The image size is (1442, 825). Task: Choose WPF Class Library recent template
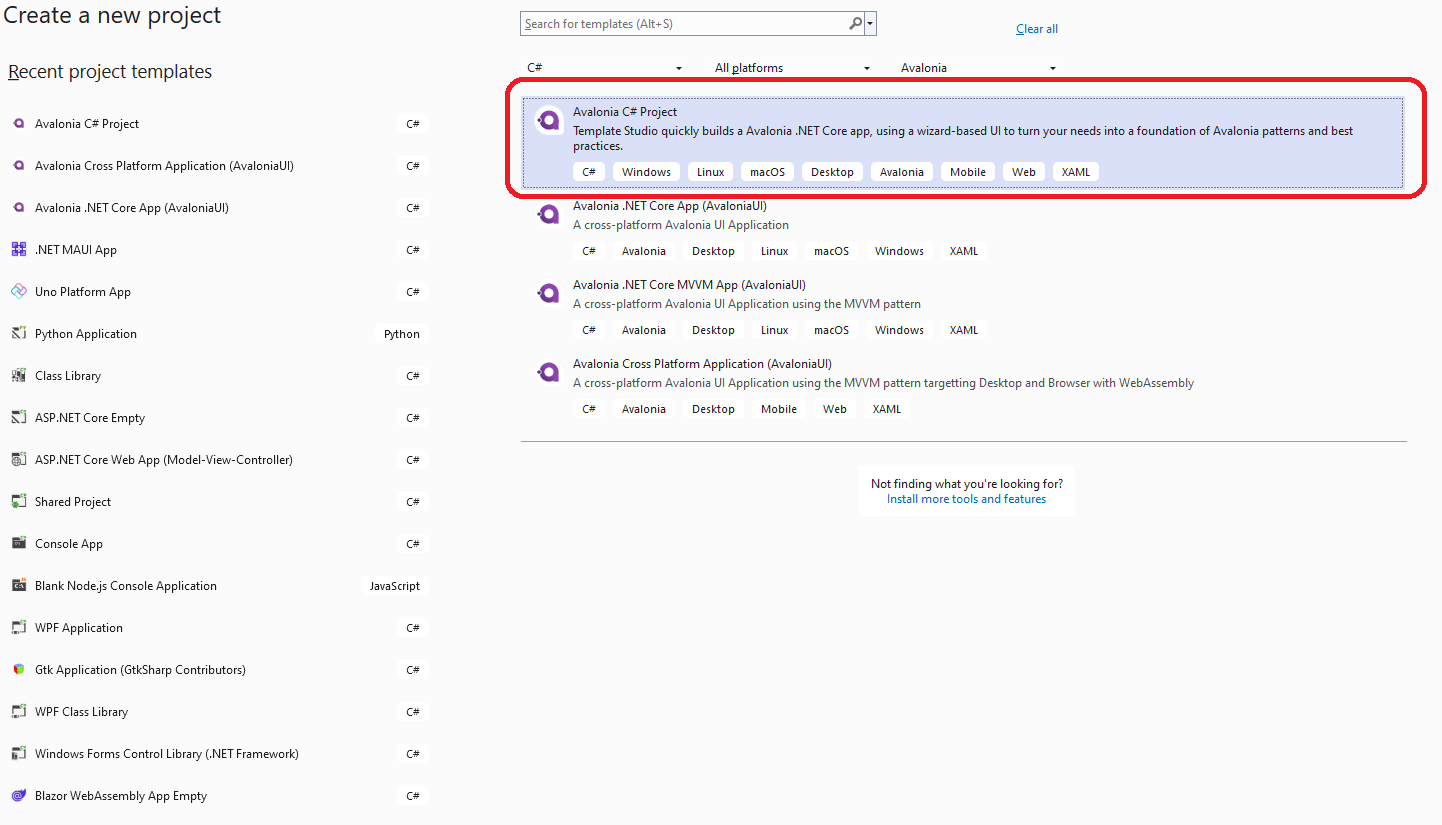tap(217, 712)
